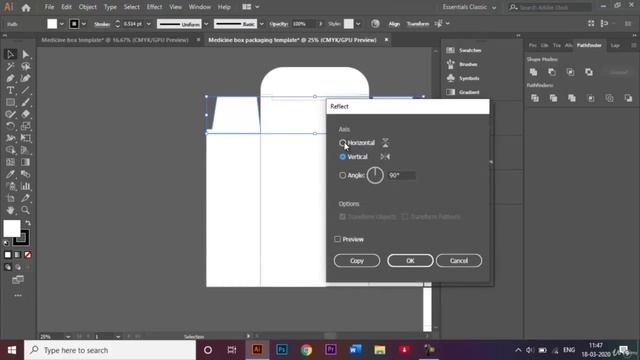Select the Zoom tool
Viewport: 640px width, 360px height.
25,210
